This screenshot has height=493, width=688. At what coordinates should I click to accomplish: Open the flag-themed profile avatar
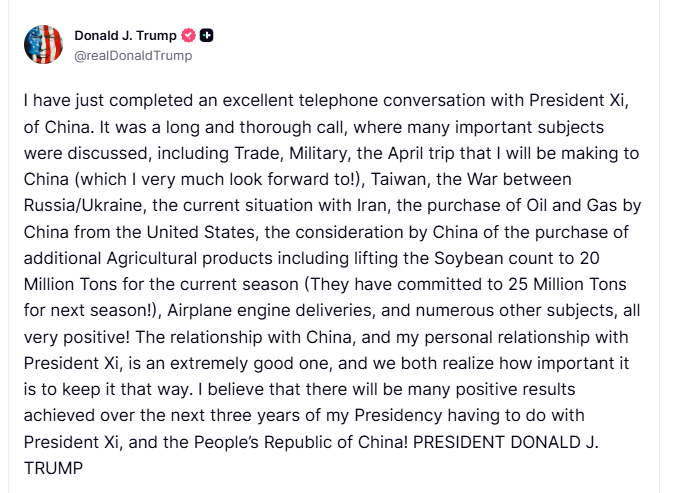point(43,45)
